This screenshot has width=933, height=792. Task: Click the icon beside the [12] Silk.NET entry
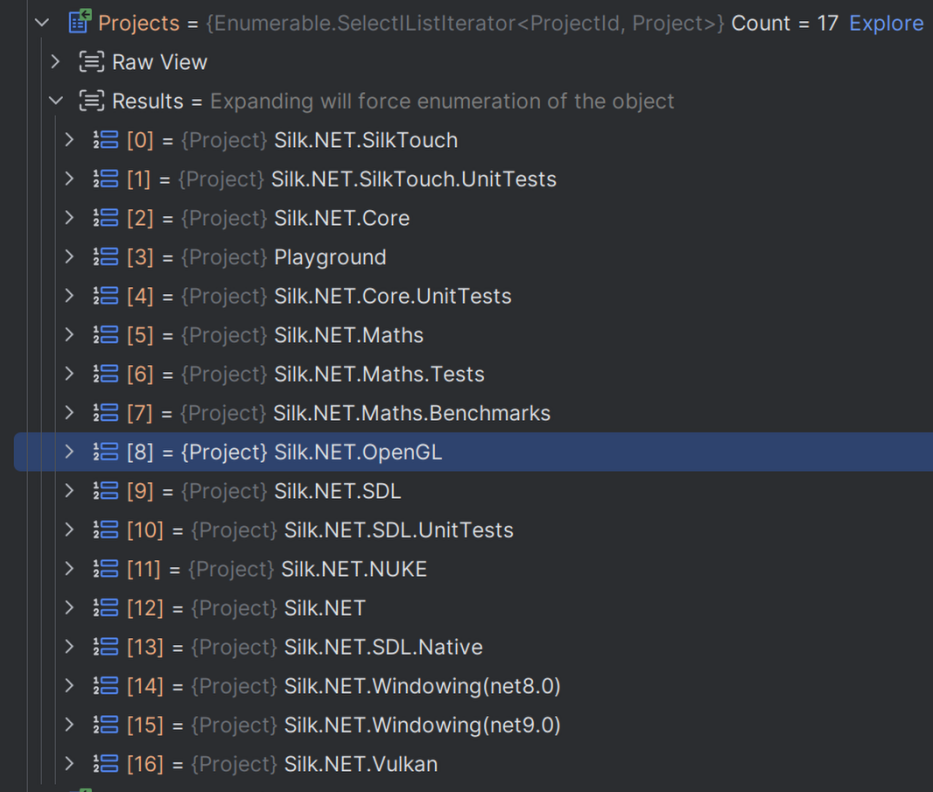click(106, 608)
